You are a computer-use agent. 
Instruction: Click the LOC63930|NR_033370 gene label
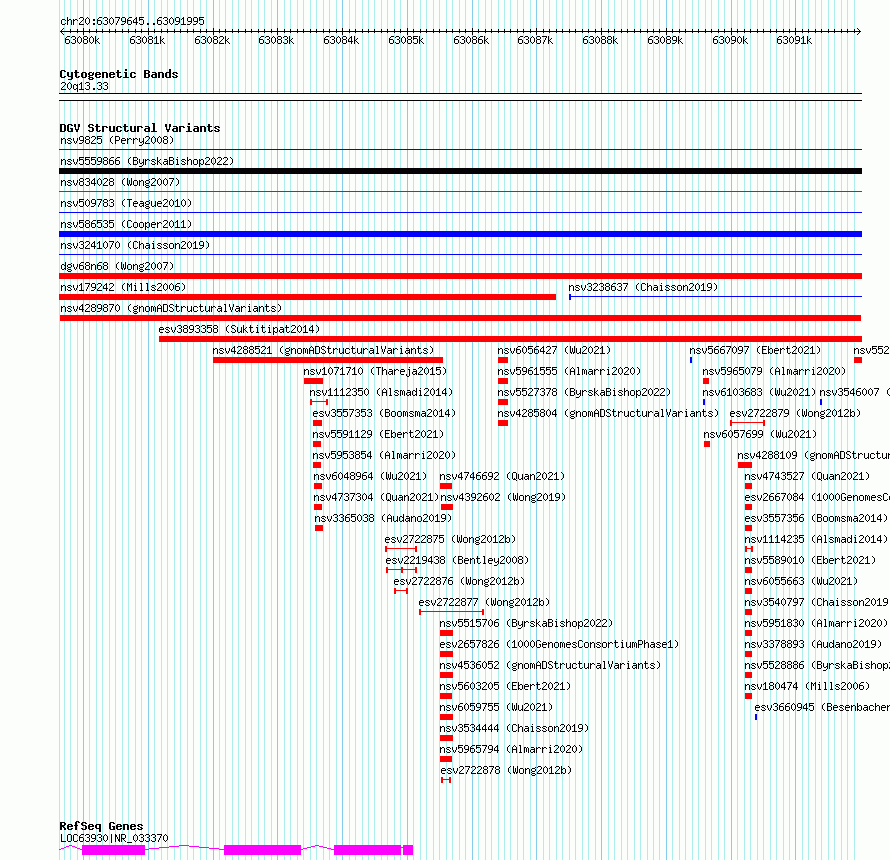[114, 838]
